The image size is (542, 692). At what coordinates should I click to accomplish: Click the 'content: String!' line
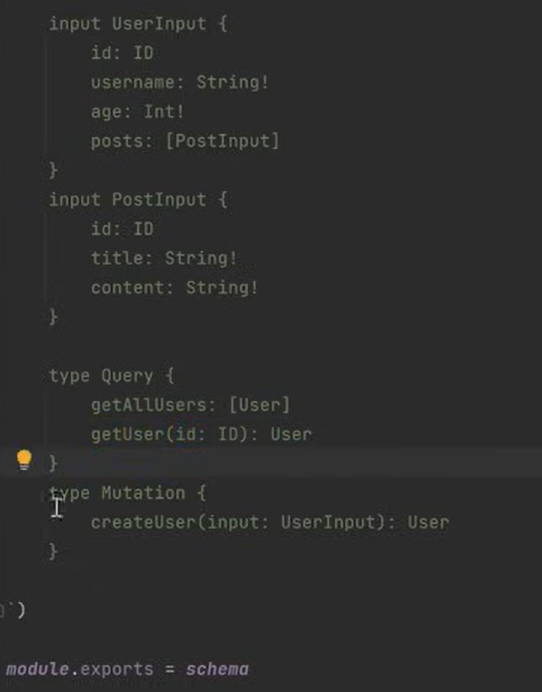point(174,288)
